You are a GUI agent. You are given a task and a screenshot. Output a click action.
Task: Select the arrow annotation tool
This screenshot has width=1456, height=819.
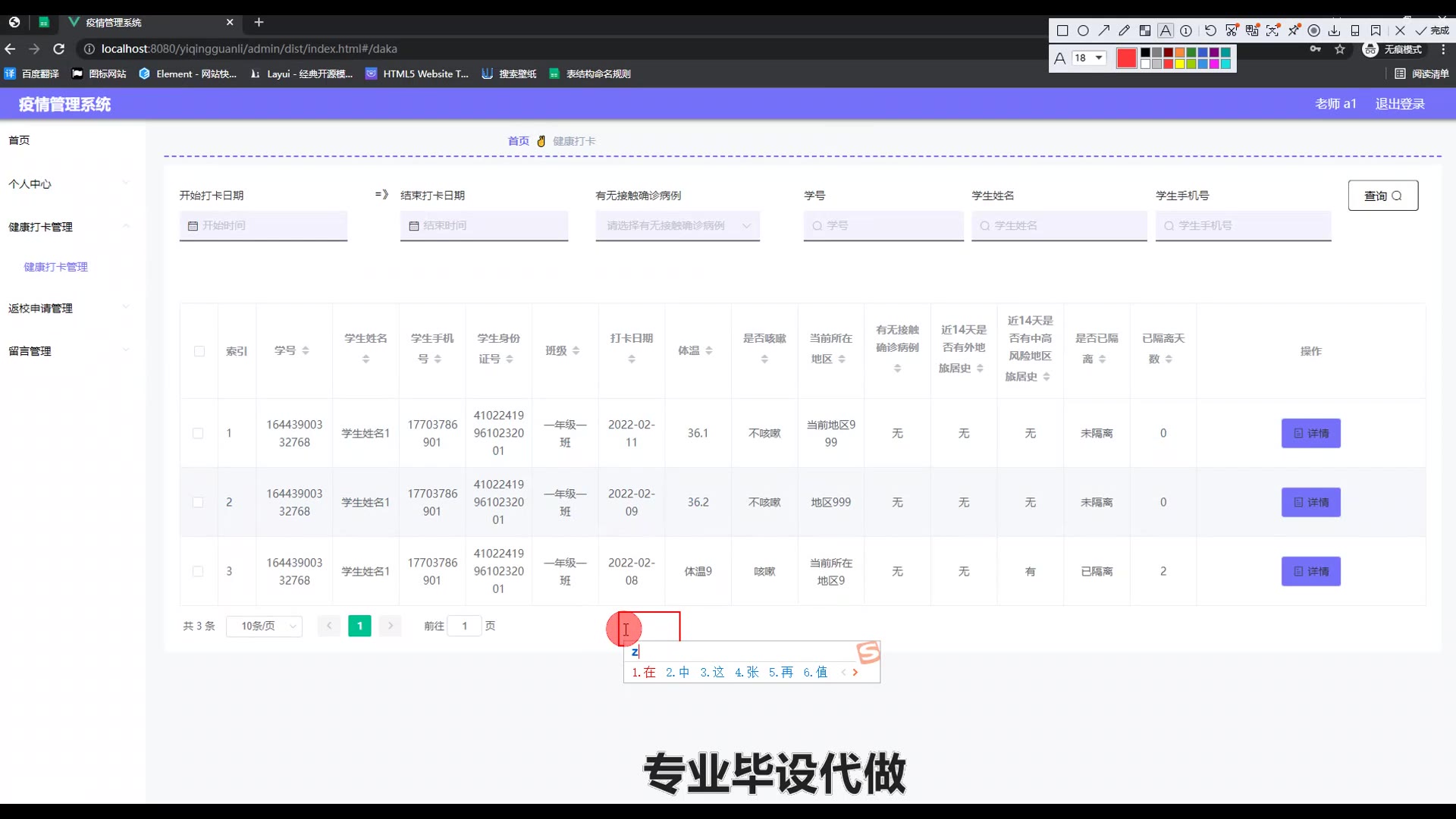(x=1104, y=31)
